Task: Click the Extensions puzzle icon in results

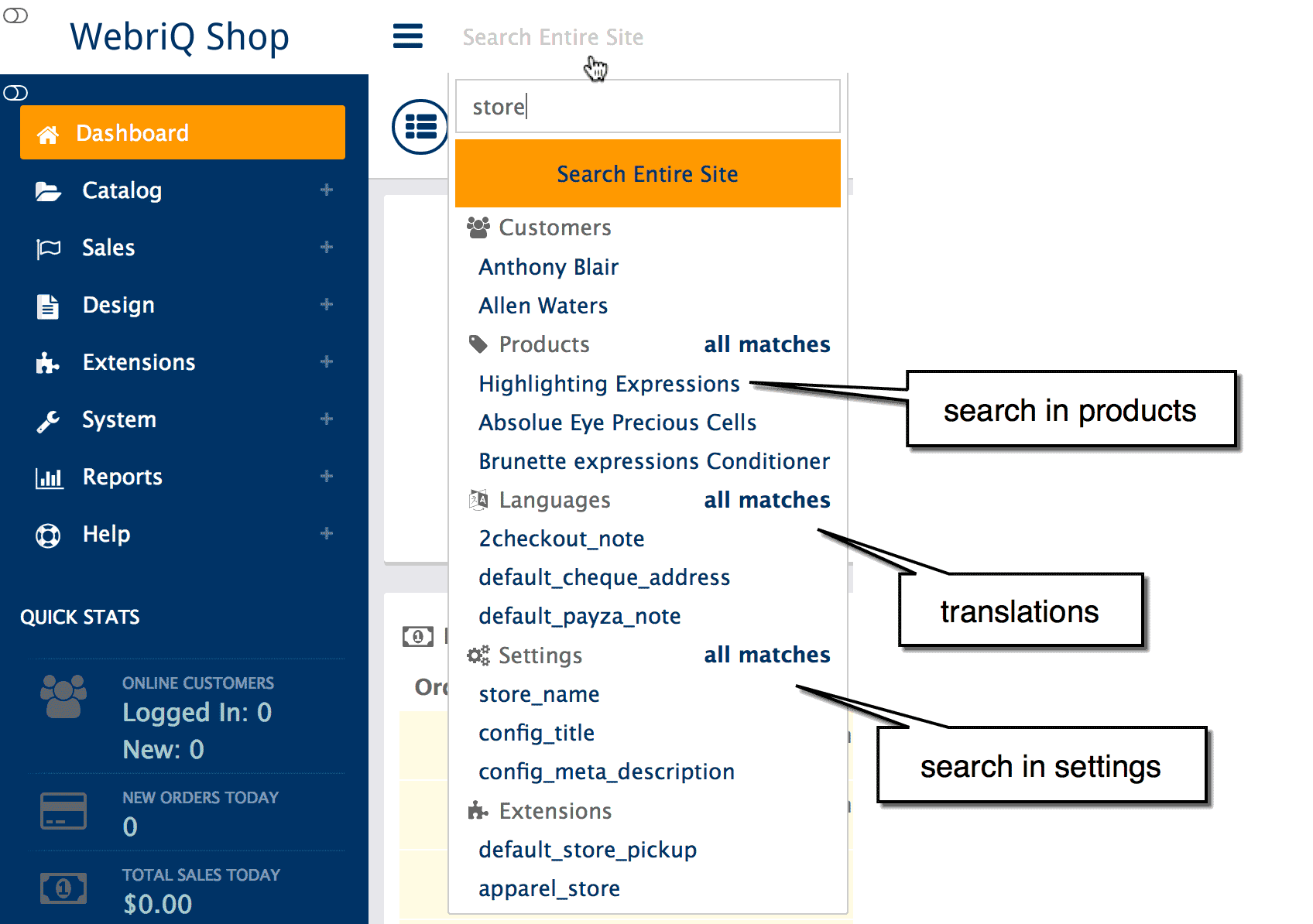Action: pos(478,811)
